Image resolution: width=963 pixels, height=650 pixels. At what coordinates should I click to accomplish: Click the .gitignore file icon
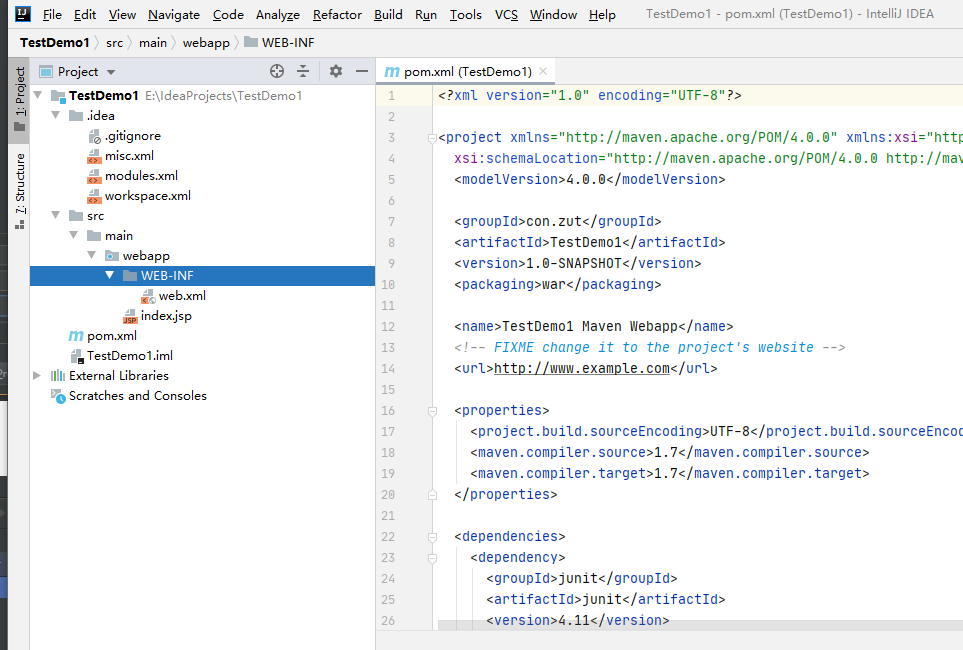[94, 136]
